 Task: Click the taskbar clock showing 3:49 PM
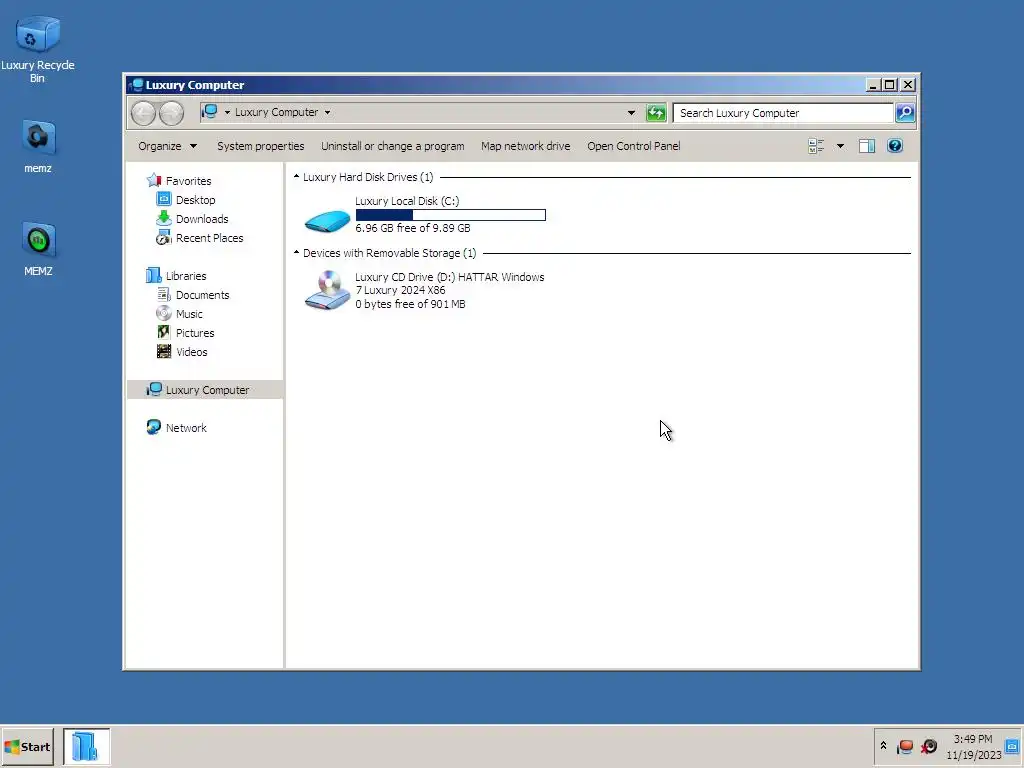973,747
